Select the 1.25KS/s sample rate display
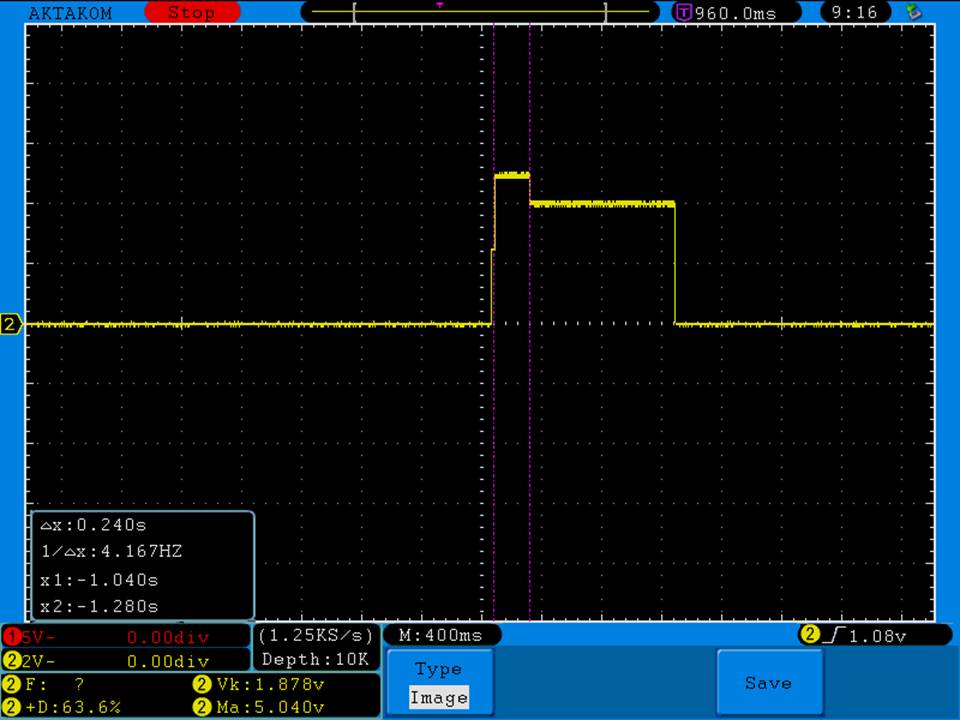Screen dimensions: 960x720 coord(315,636)
